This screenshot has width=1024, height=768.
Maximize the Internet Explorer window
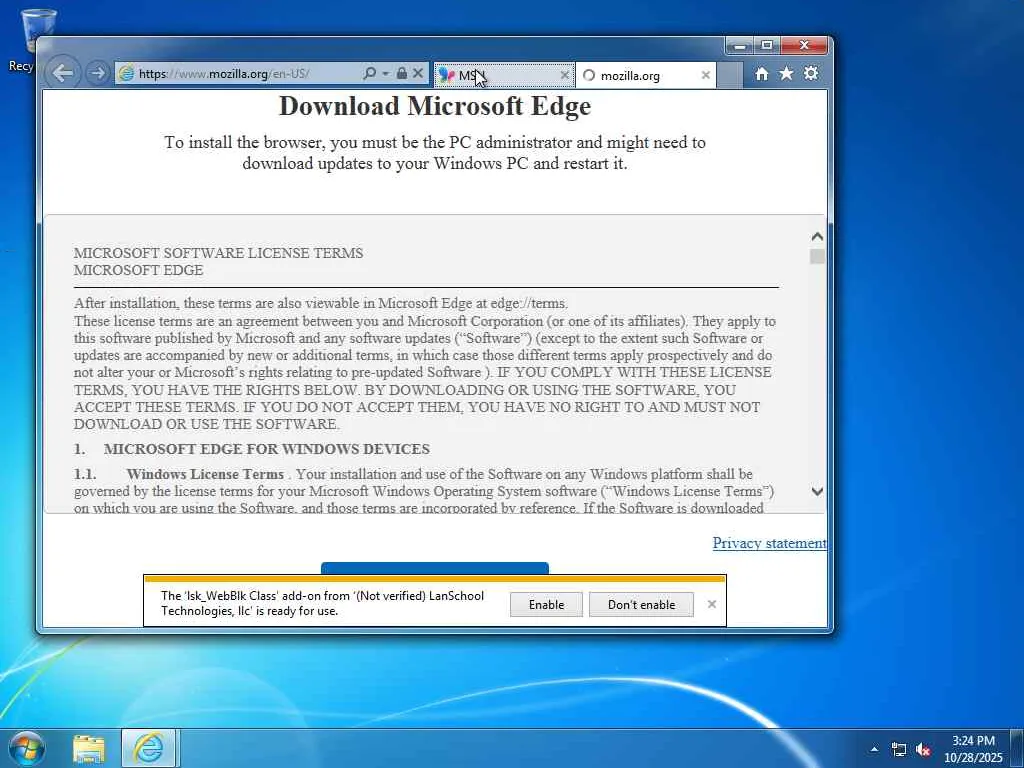[767, 45]
